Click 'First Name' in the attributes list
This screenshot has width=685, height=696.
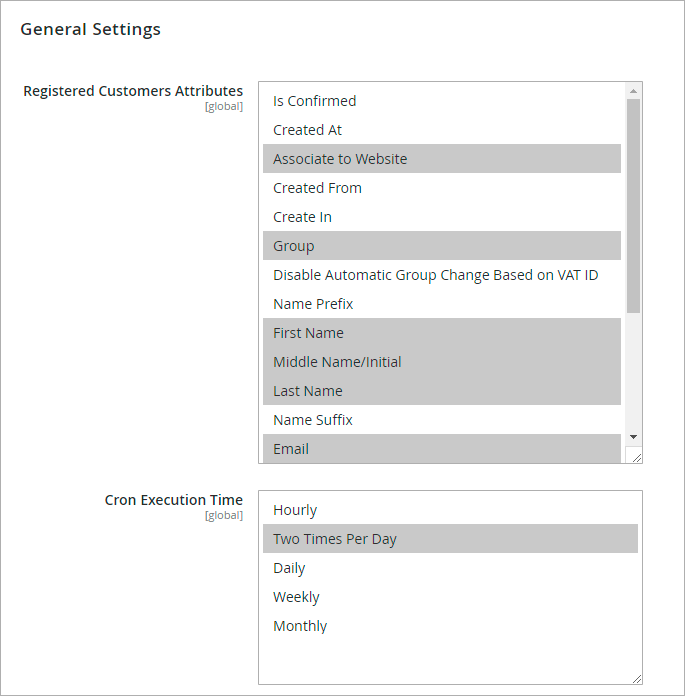tap(308, 333)
